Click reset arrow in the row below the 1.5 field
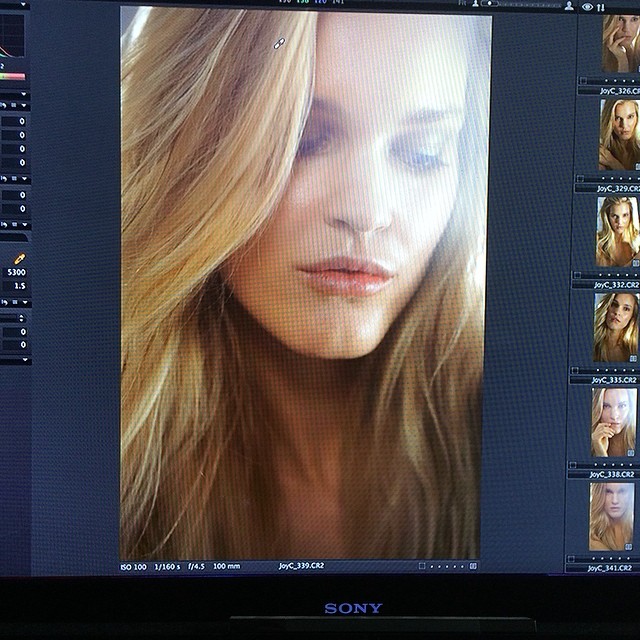Viewport: 640px width, 640px height. (x=4, y=302)
